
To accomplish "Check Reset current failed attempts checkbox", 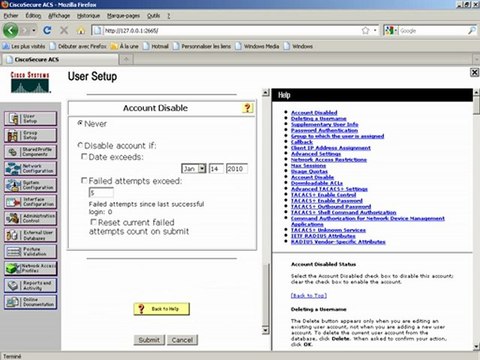I will point(94,222).
